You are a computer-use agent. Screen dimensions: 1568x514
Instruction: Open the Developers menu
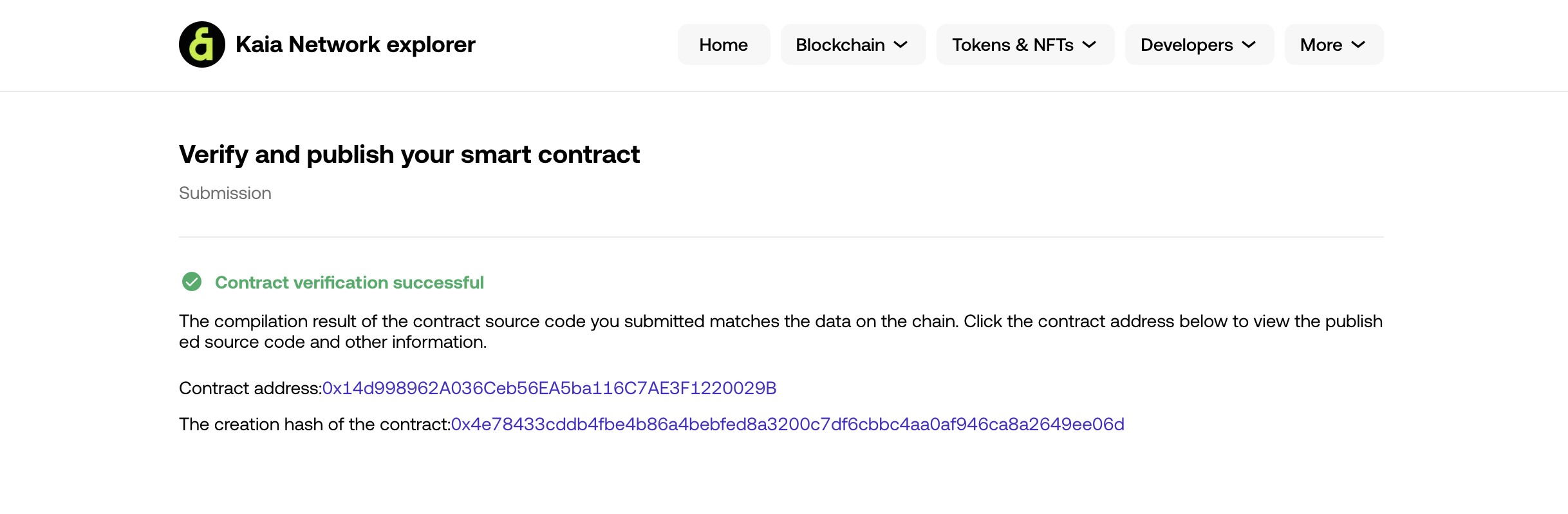click(x=1199, y=44)
